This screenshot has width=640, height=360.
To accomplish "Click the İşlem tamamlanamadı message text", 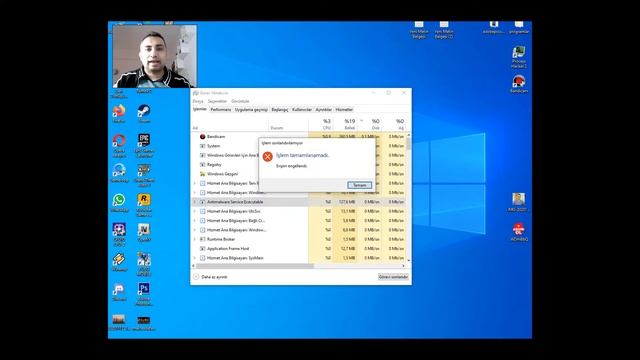I will click(x=302, y=156).
